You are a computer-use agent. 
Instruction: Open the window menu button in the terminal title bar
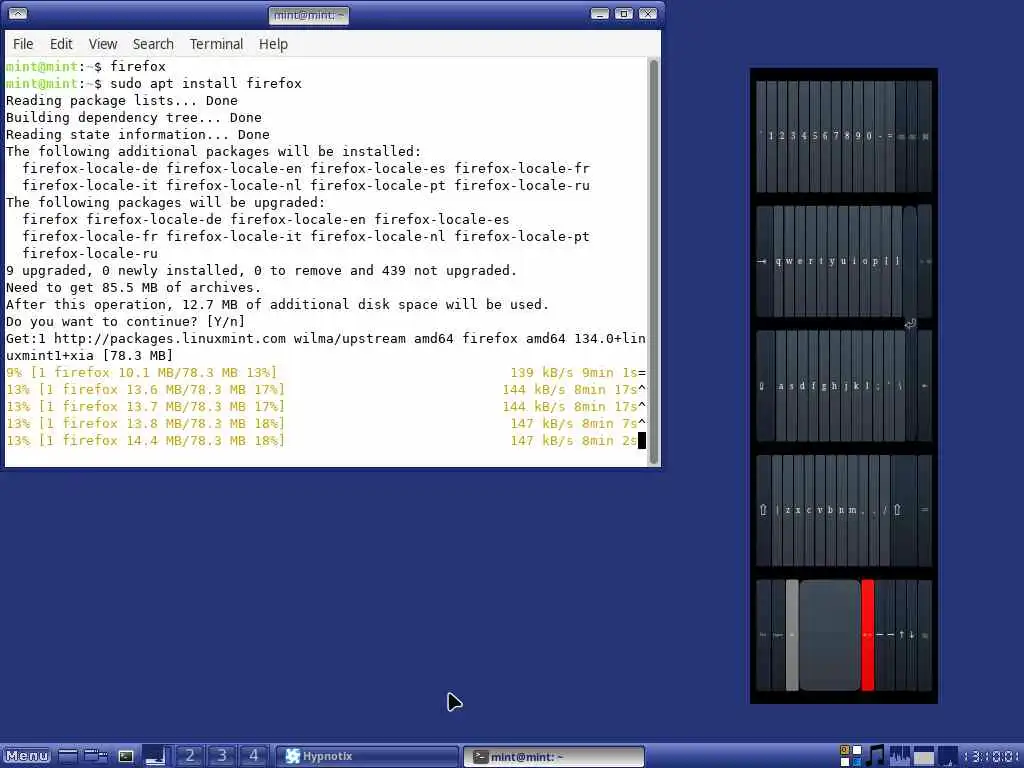(x=18, y=14)
